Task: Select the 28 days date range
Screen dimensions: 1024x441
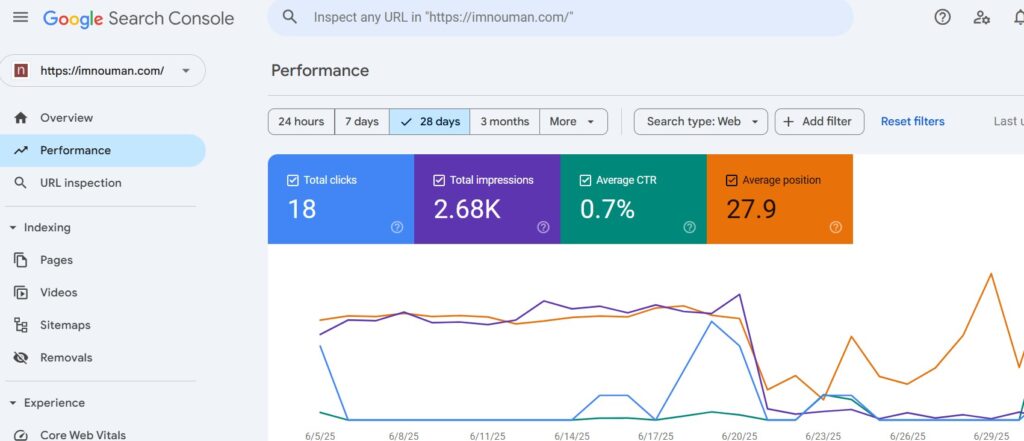Action: [430, 122]
